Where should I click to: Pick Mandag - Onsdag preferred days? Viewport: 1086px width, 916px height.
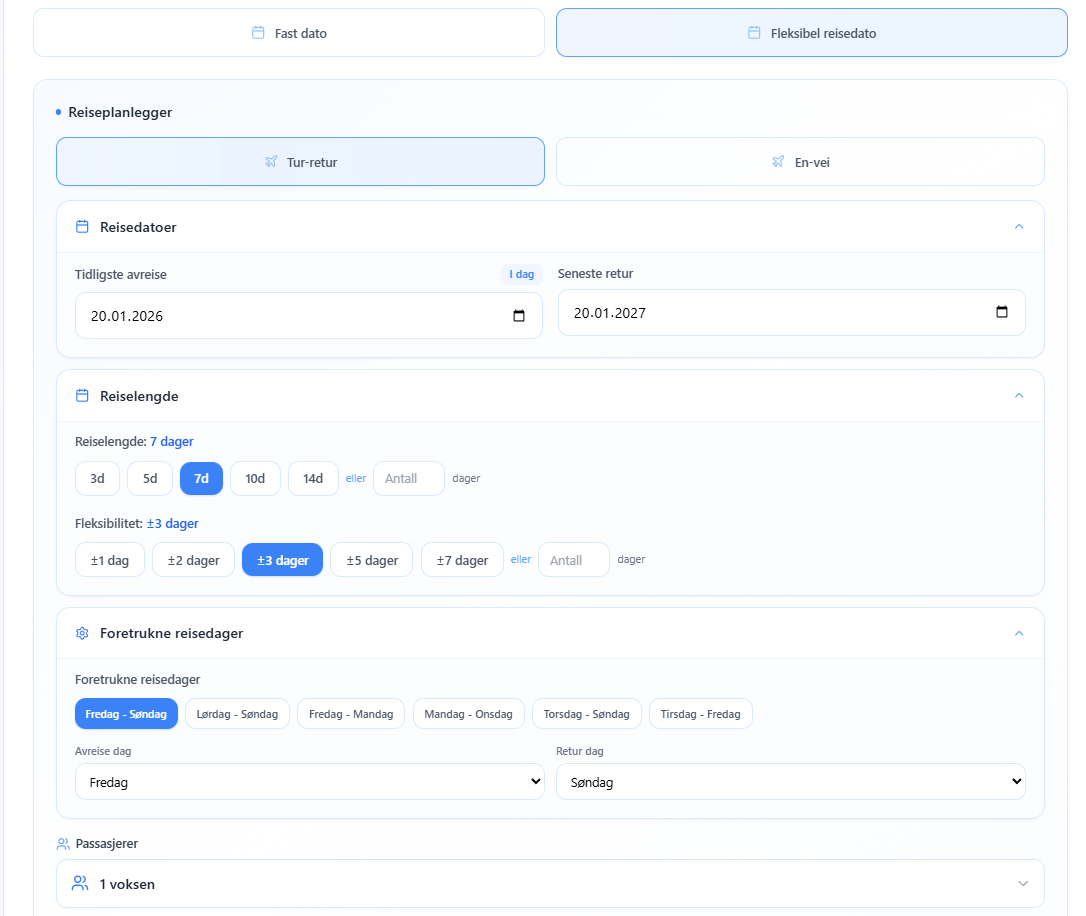(x=468, y=714)
